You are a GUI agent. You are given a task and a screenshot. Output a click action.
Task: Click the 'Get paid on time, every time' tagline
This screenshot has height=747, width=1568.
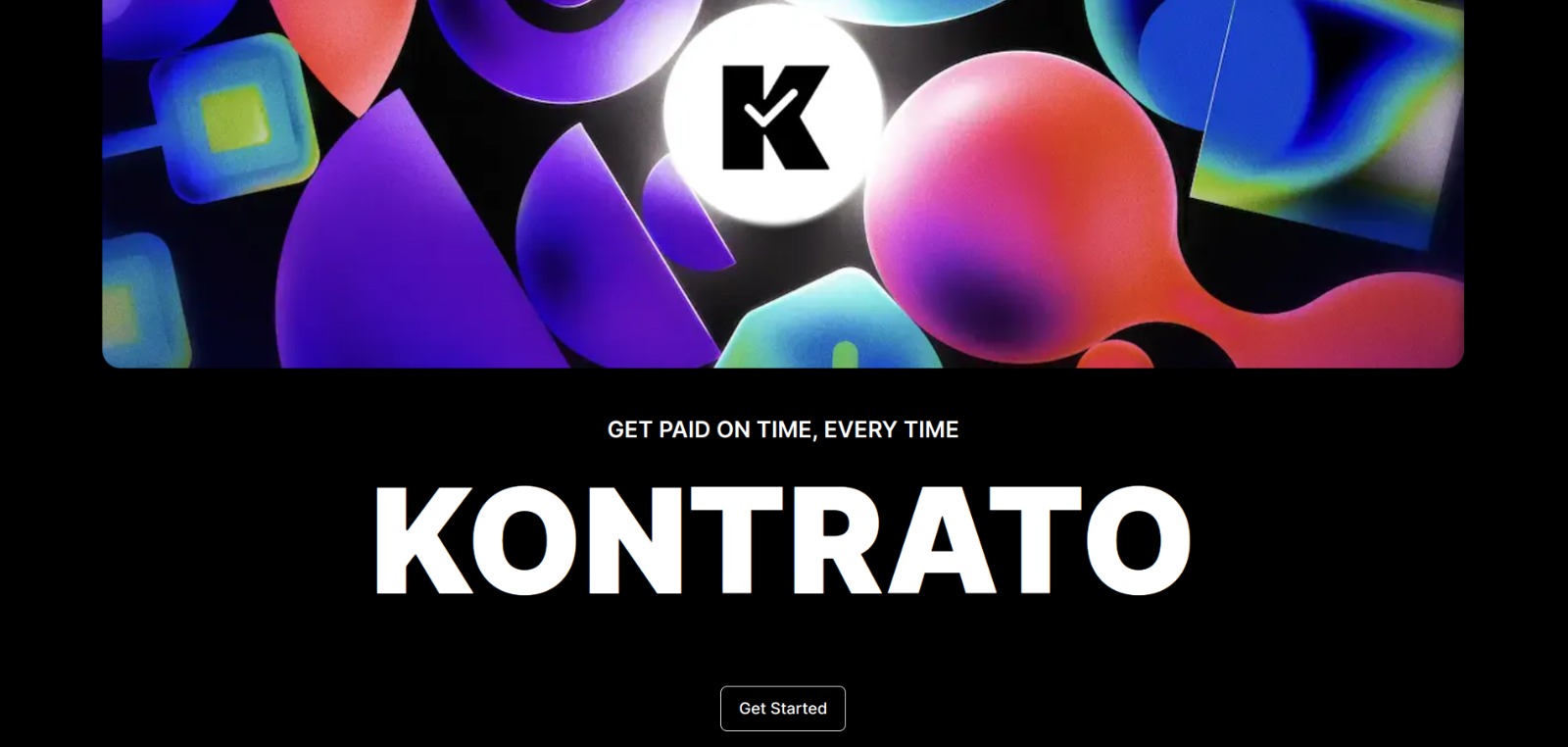(x=782, y=429)
